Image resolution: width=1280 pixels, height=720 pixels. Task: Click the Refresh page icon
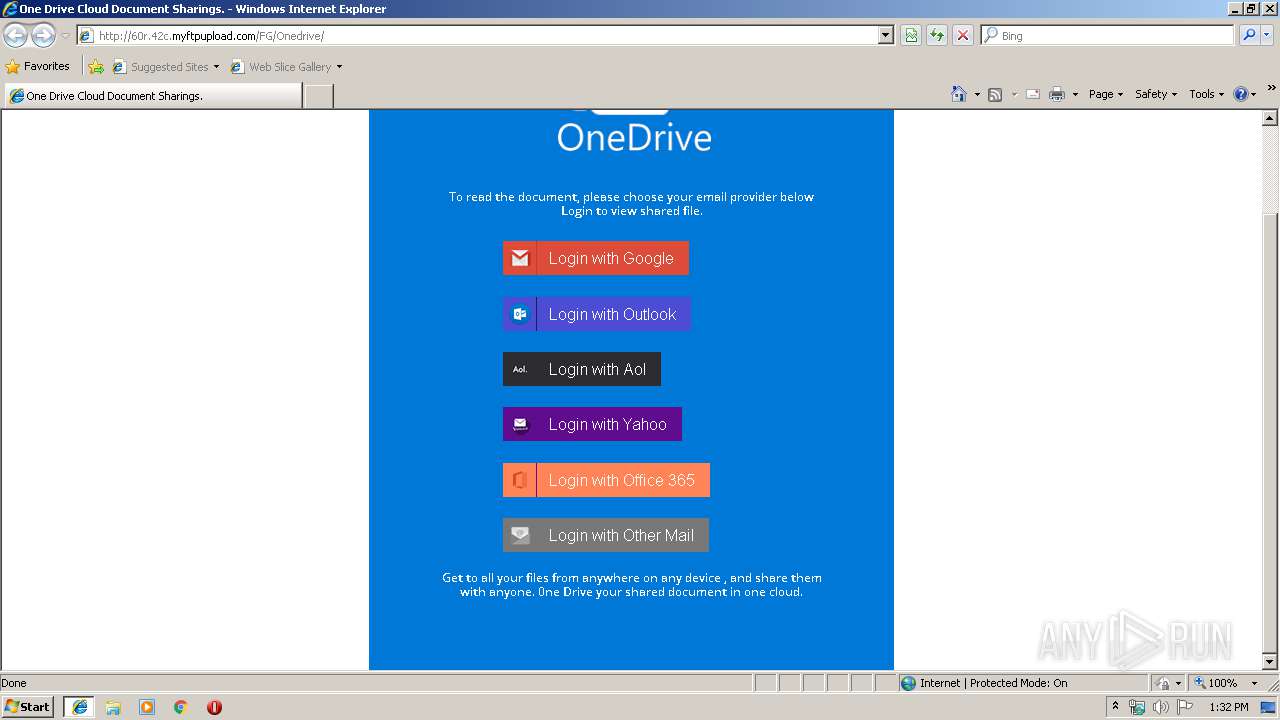(x=937, y=35)
